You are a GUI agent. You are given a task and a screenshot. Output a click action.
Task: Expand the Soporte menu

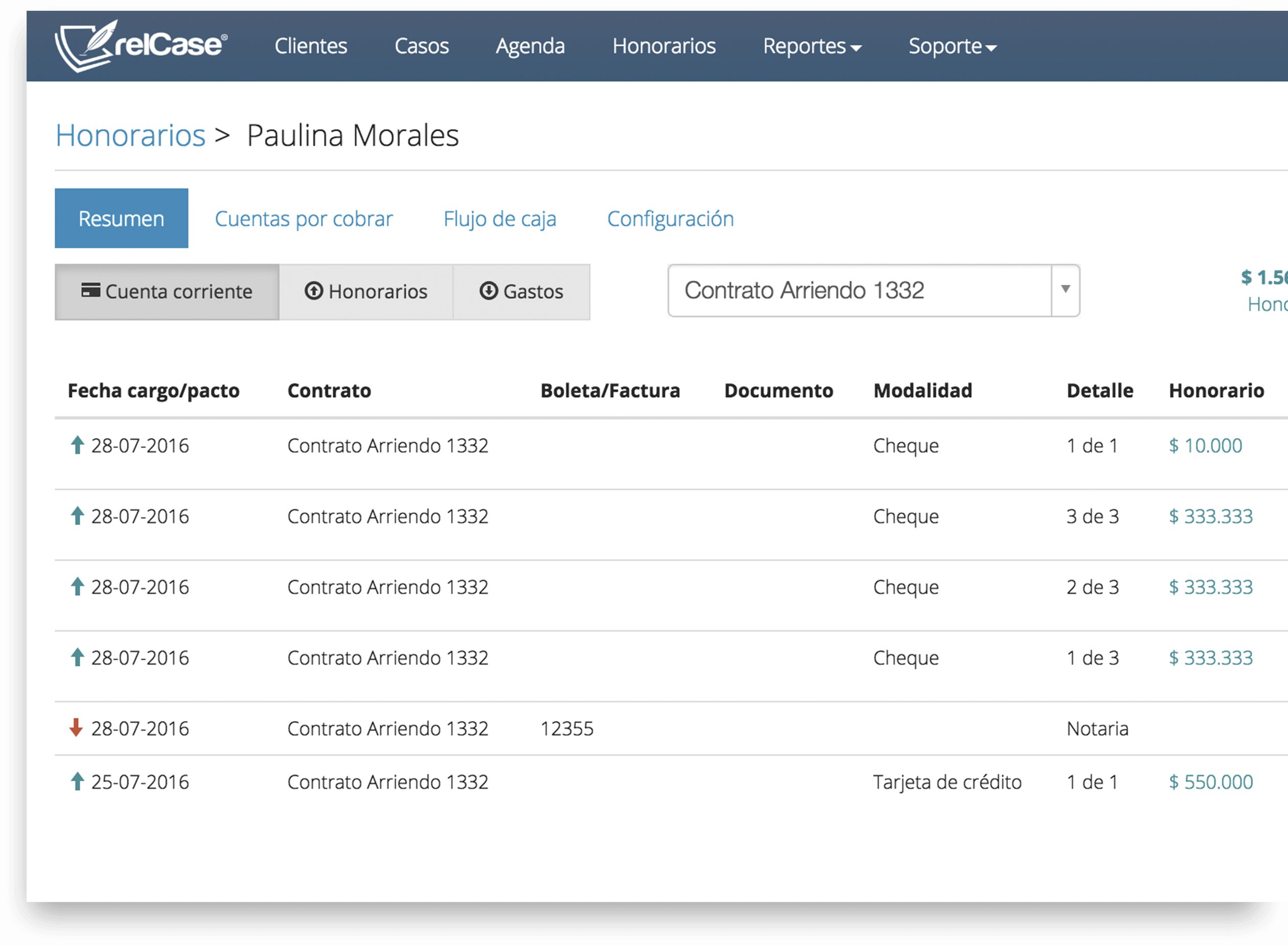click(951, 46)
